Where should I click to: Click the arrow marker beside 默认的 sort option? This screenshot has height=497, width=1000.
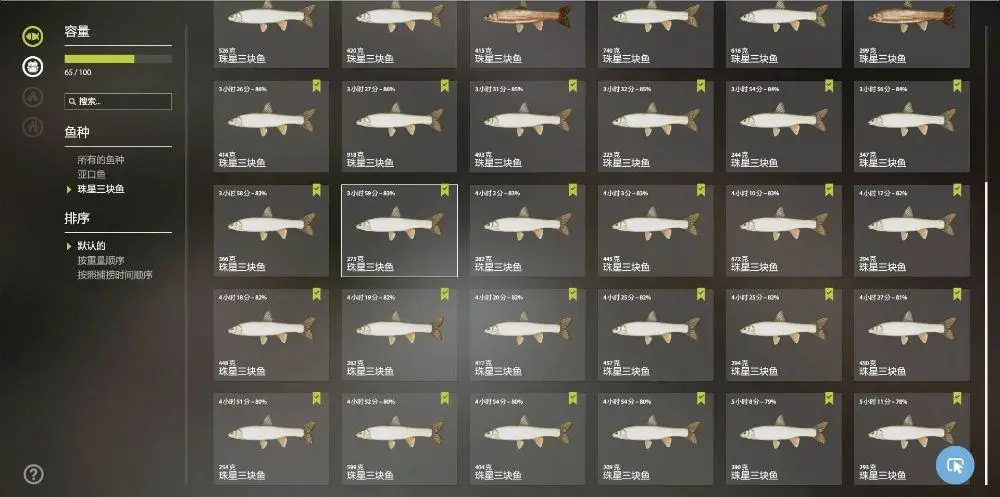tap(69, 246)
